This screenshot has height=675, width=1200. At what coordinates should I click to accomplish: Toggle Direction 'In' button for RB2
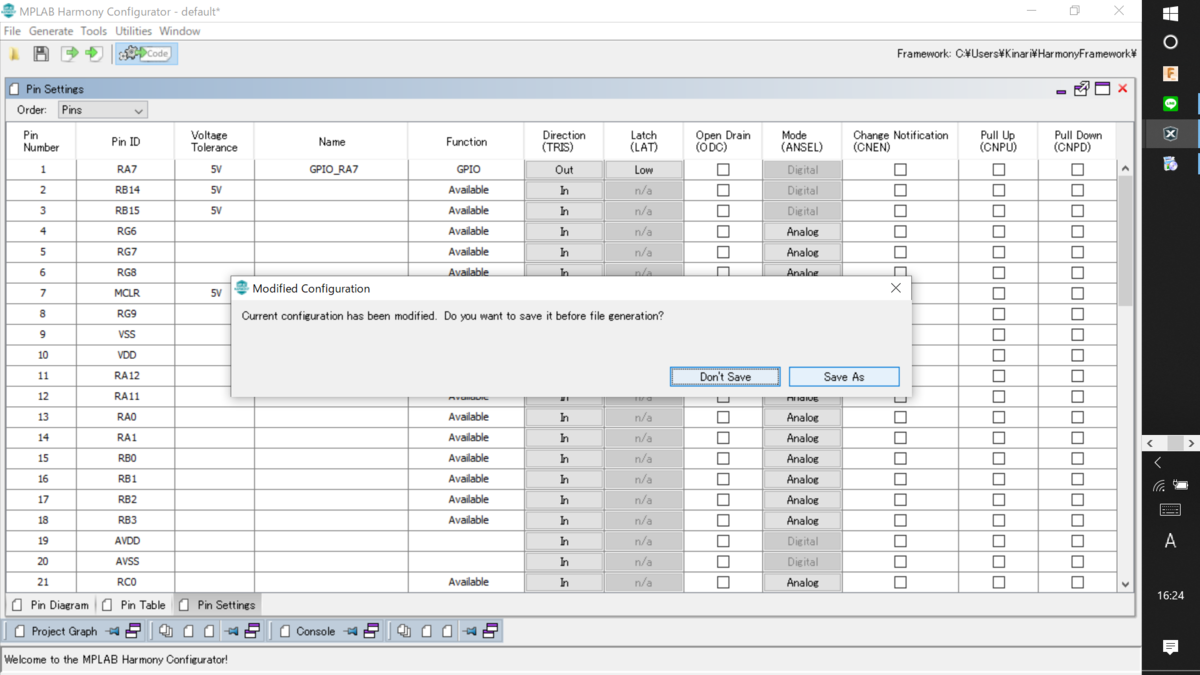click(x=564, y=499)
